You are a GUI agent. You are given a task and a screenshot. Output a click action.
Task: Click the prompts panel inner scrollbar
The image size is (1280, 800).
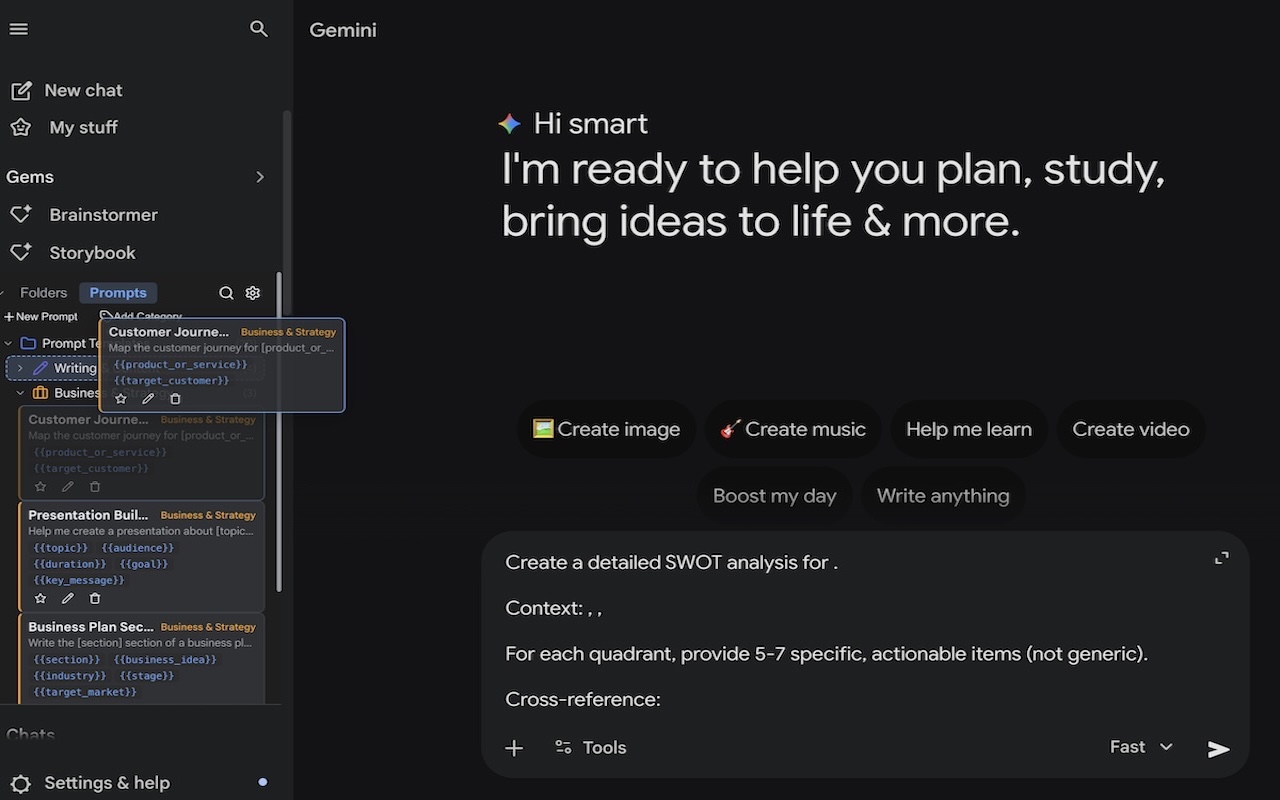click(279, 432)
